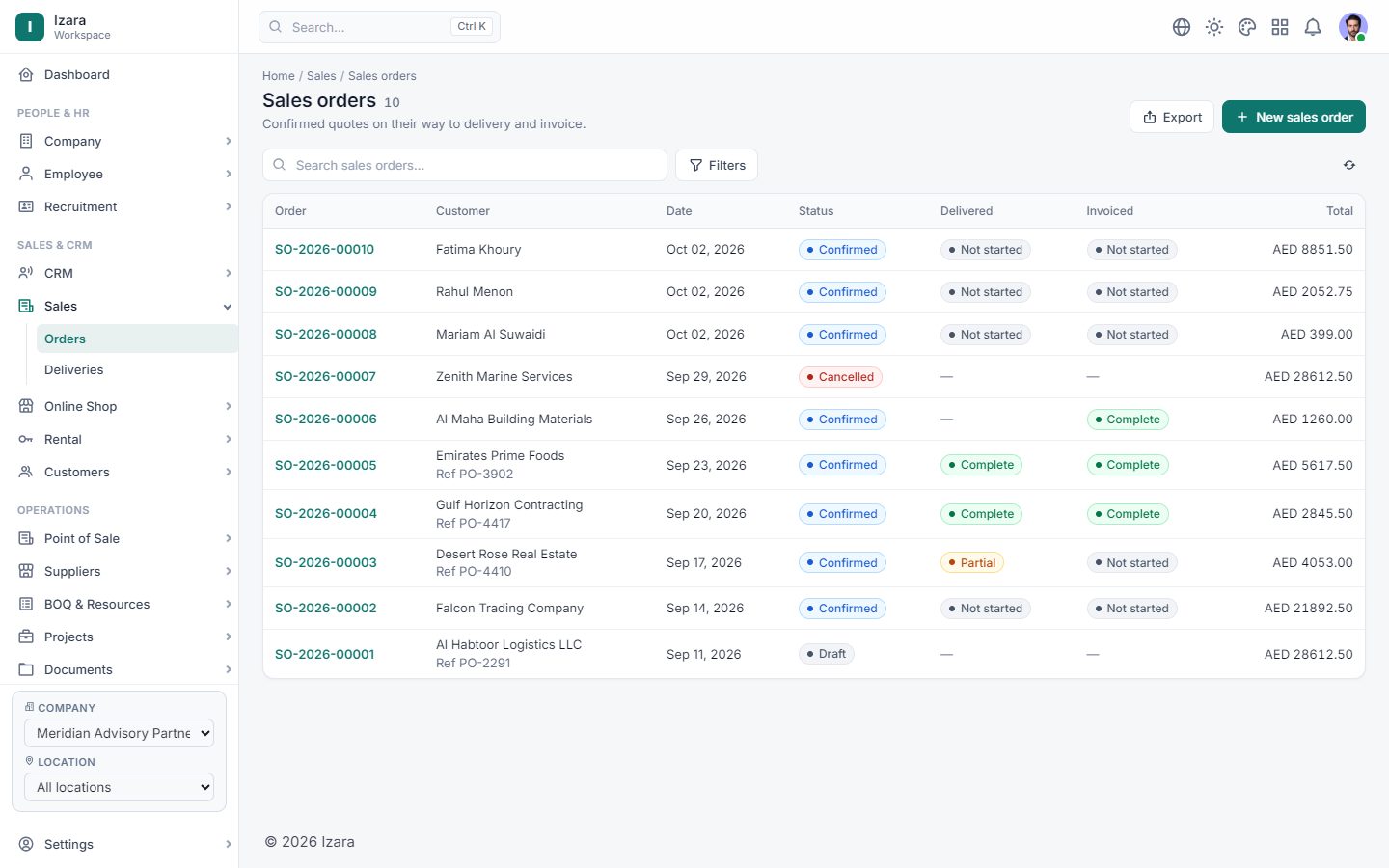Click the Documents folder icon
The height and width of the screenshot is (868, 1389).
point(26,669)
